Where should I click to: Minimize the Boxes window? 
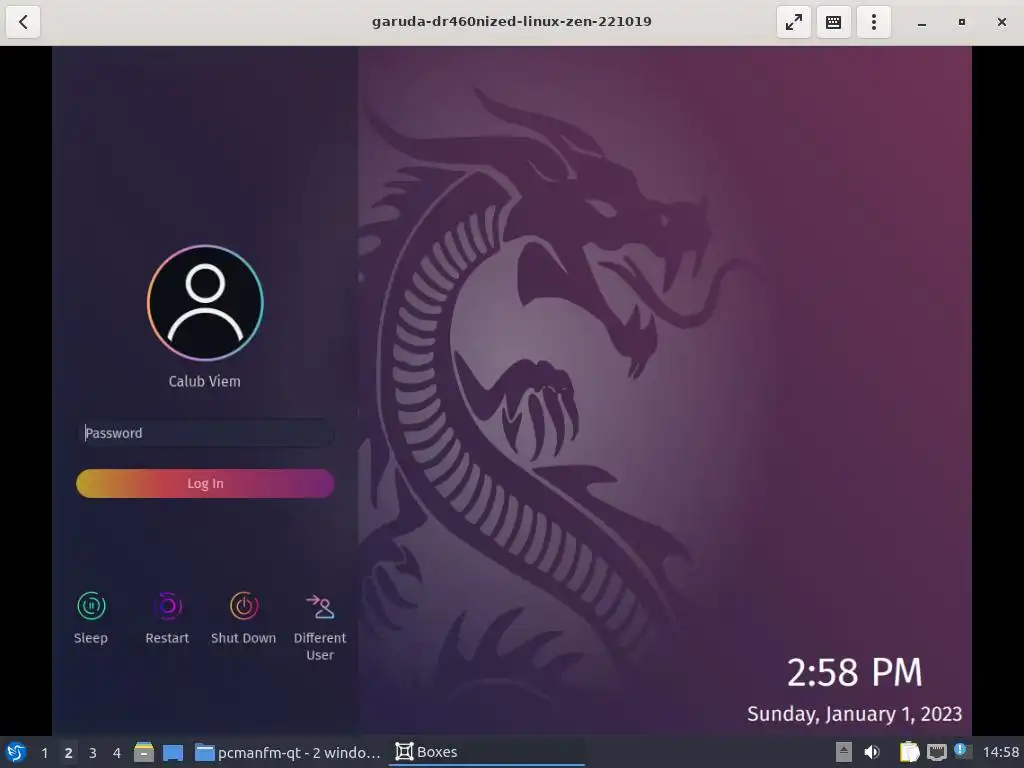point(921,22)
